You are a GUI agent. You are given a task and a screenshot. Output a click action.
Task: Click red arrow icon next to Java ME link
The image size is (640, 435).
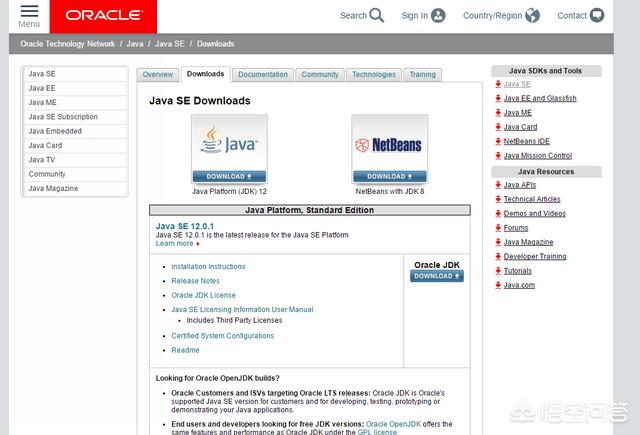(498, 113)
